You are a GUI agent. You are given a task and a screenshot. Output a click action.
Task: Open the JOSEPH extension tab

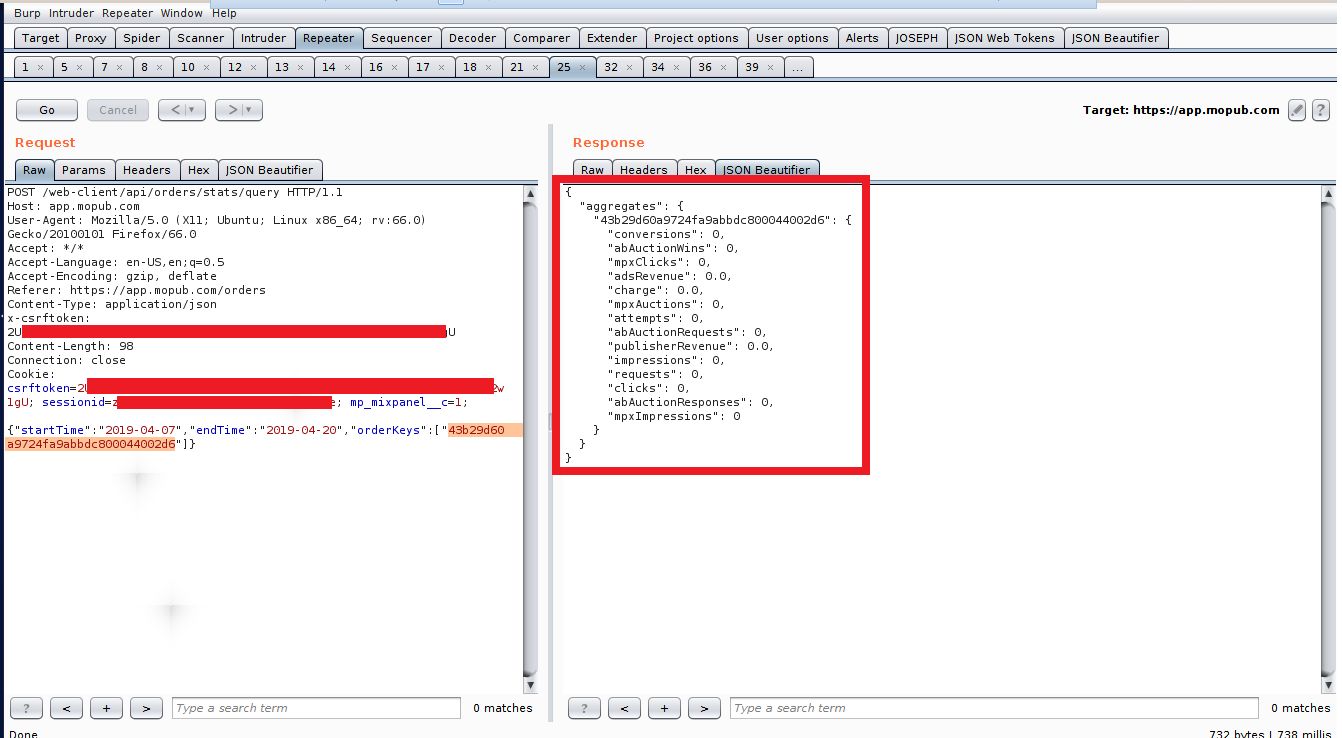tap(917, 38)
